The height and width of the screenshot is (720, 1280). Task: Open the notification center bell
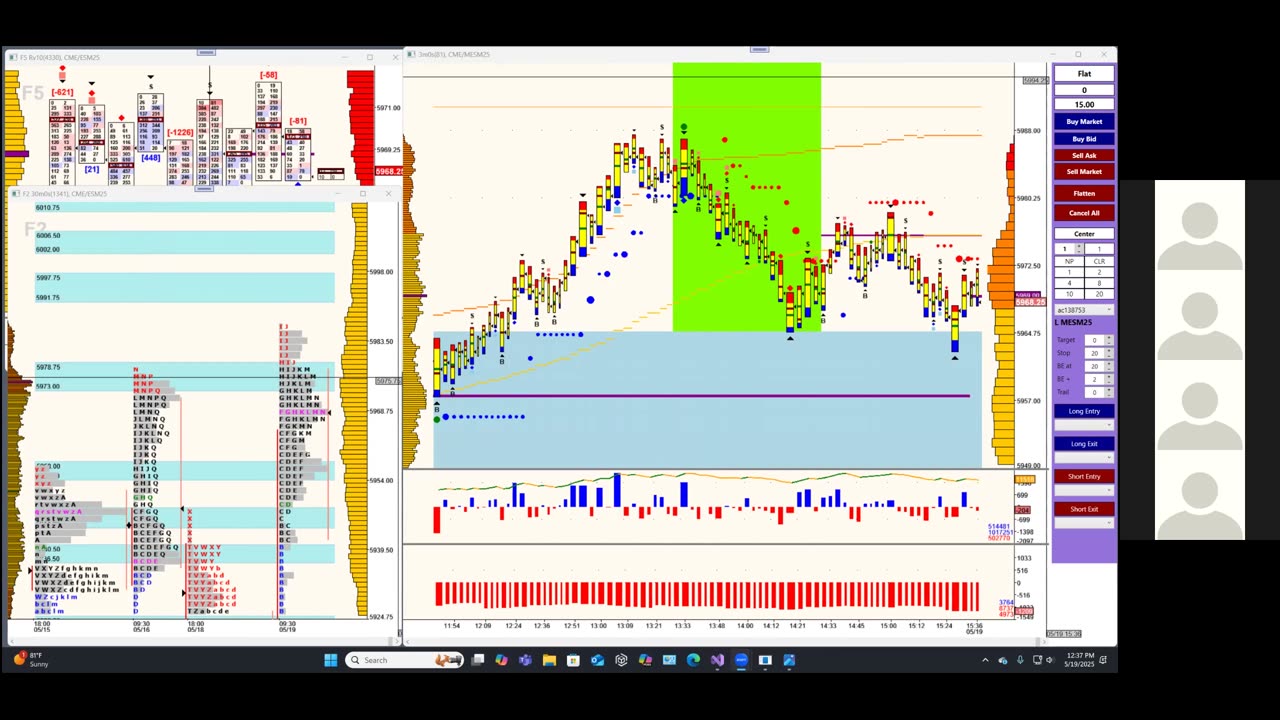tap(1103, 660)
